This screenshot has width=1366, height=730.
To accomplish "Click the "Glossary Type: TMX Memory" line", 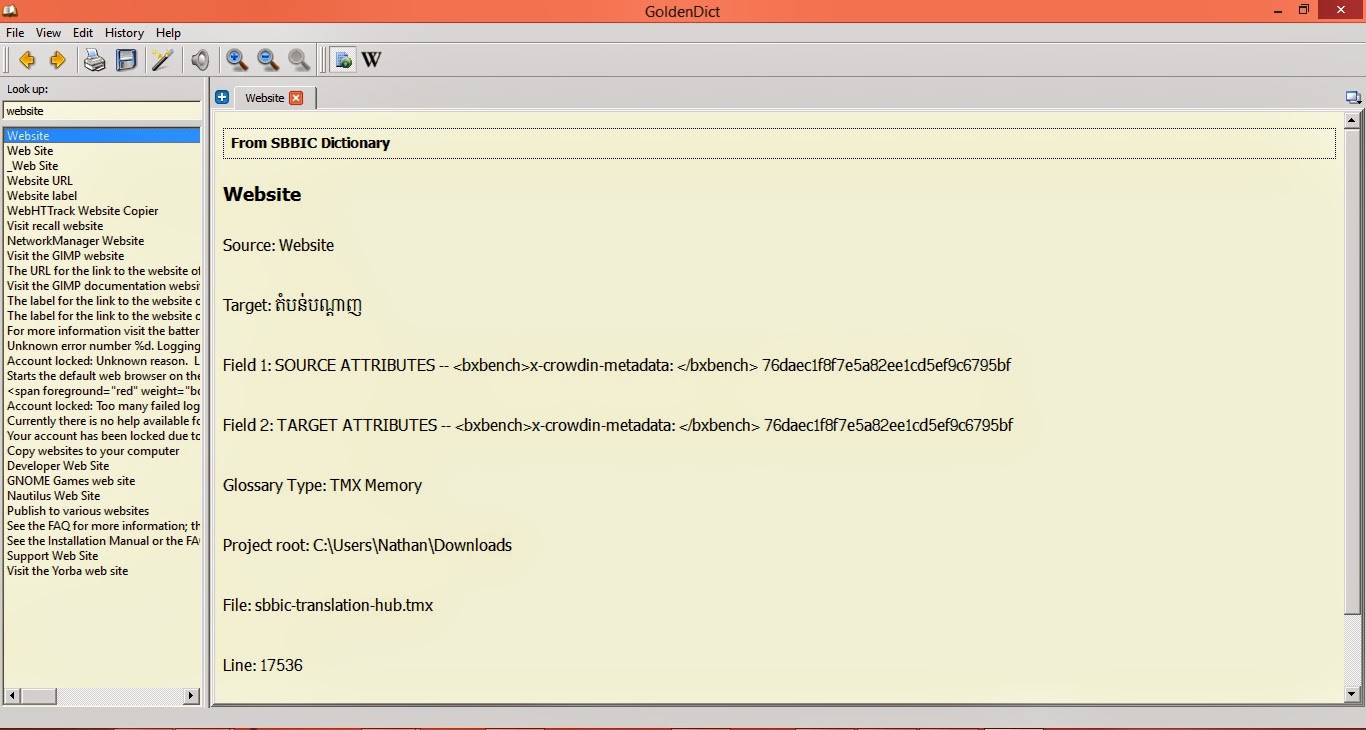I will click(323, 486).
